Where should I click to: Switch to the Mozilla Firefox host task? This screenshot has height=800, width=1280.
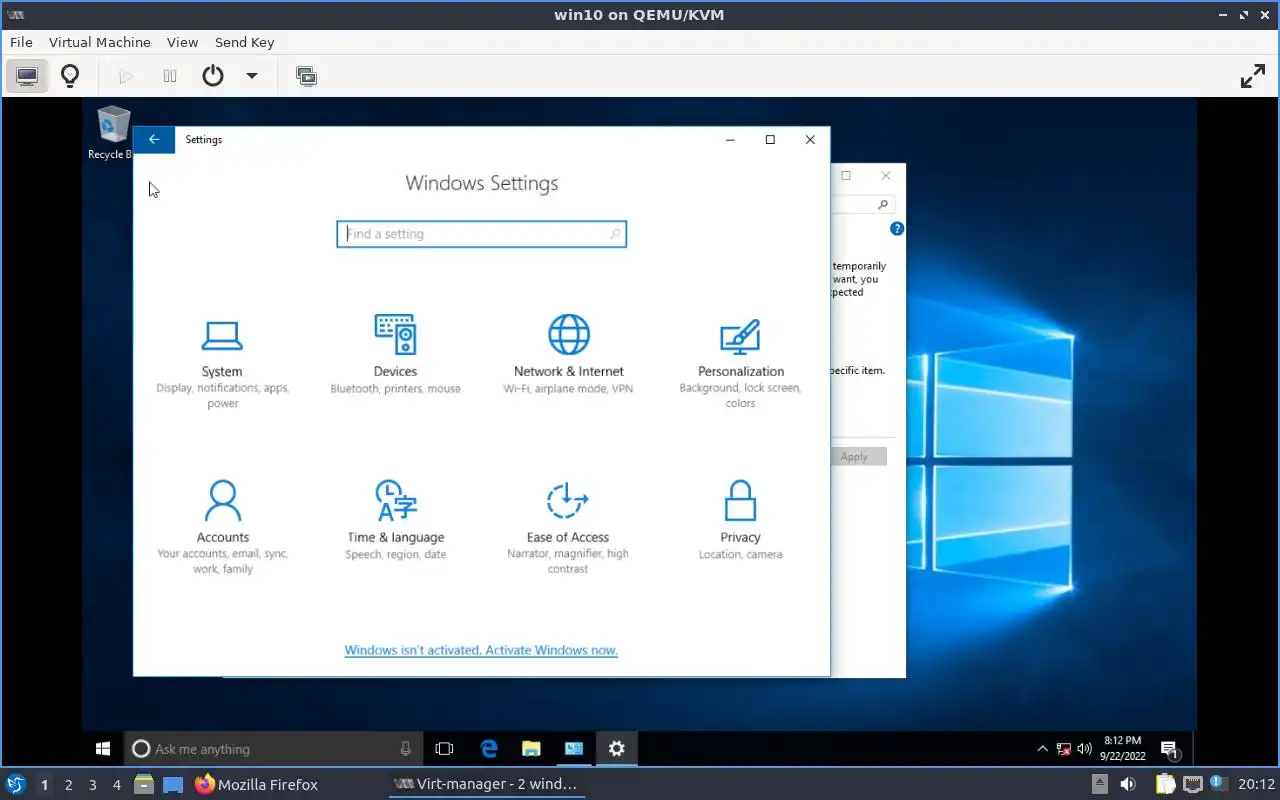click(256, 784)
